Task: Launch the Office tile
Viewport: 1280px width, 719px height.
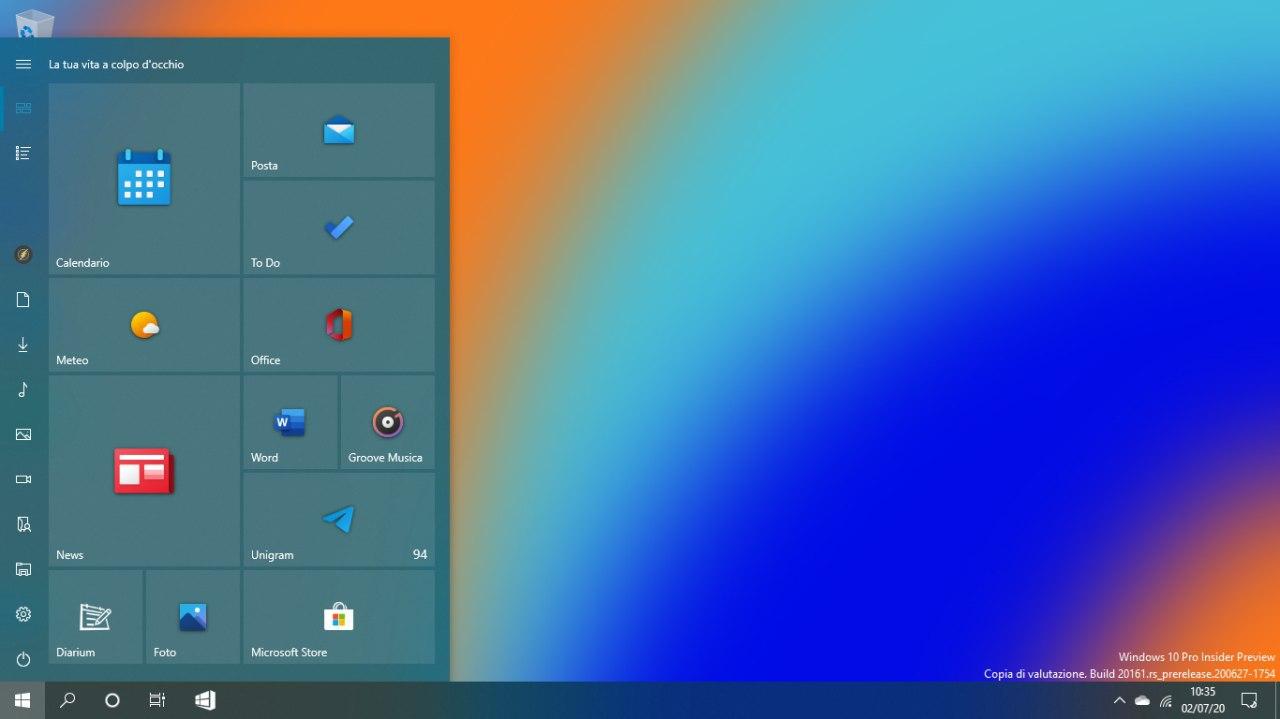Action: click(339, 325)
